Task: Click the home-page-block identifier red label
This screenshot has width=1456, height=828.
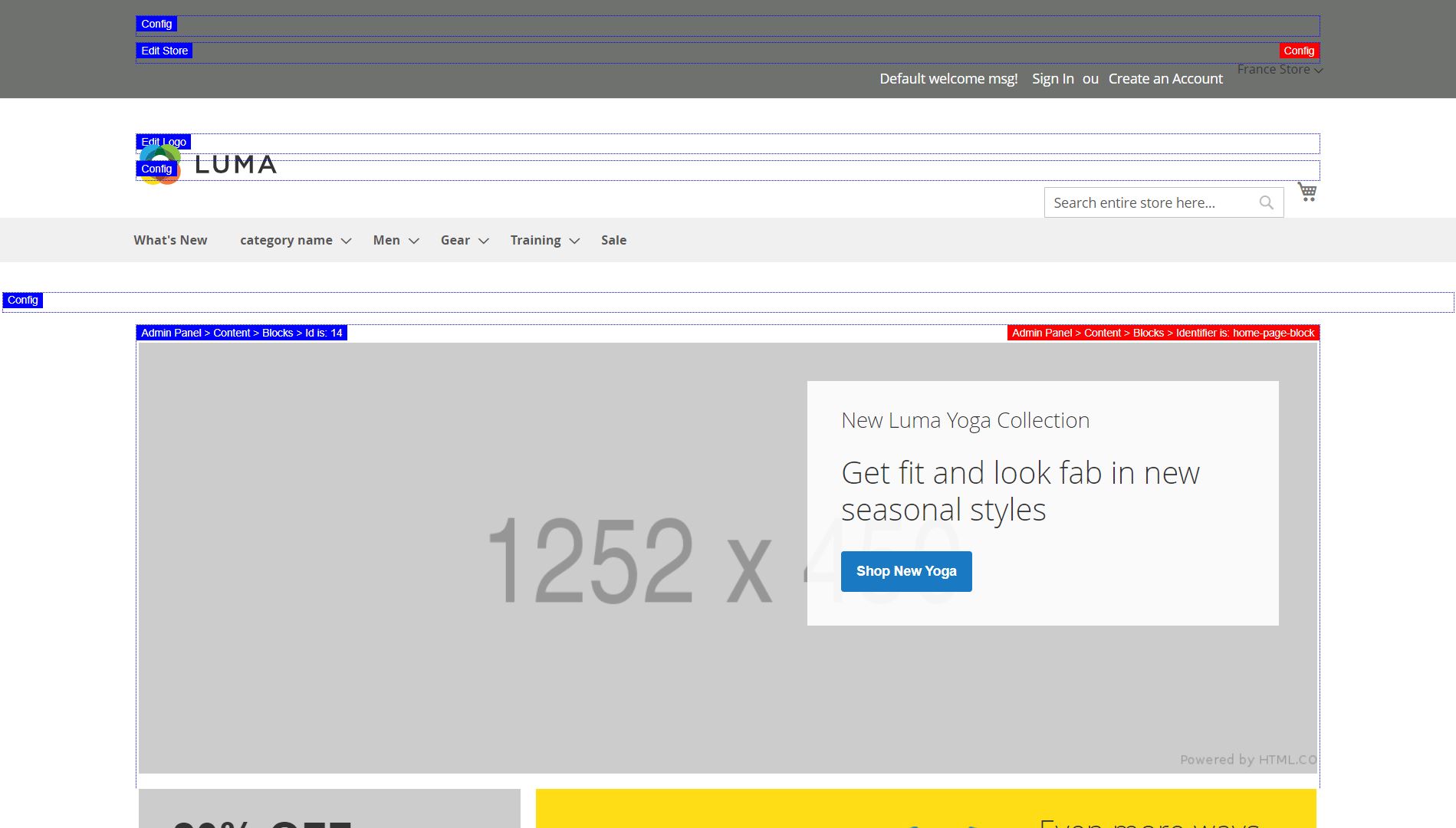Action: click(1162, 333)
